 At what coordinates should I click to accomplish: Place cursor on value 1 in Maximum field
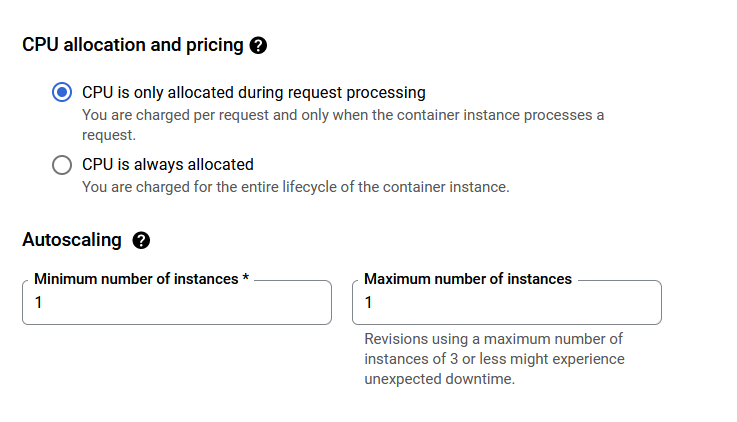(368, 302)
